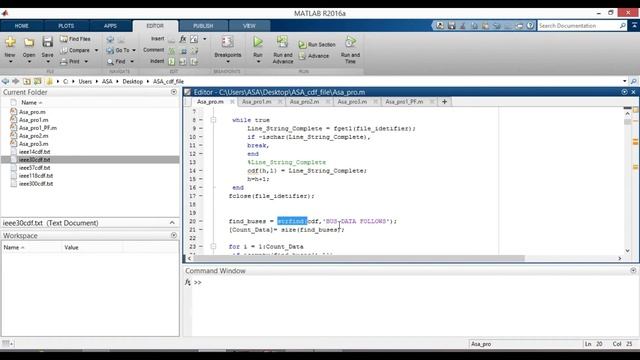Viewport: 640px width, 360px height.
Task: Click the Compare button
Action: coord(76,50)
